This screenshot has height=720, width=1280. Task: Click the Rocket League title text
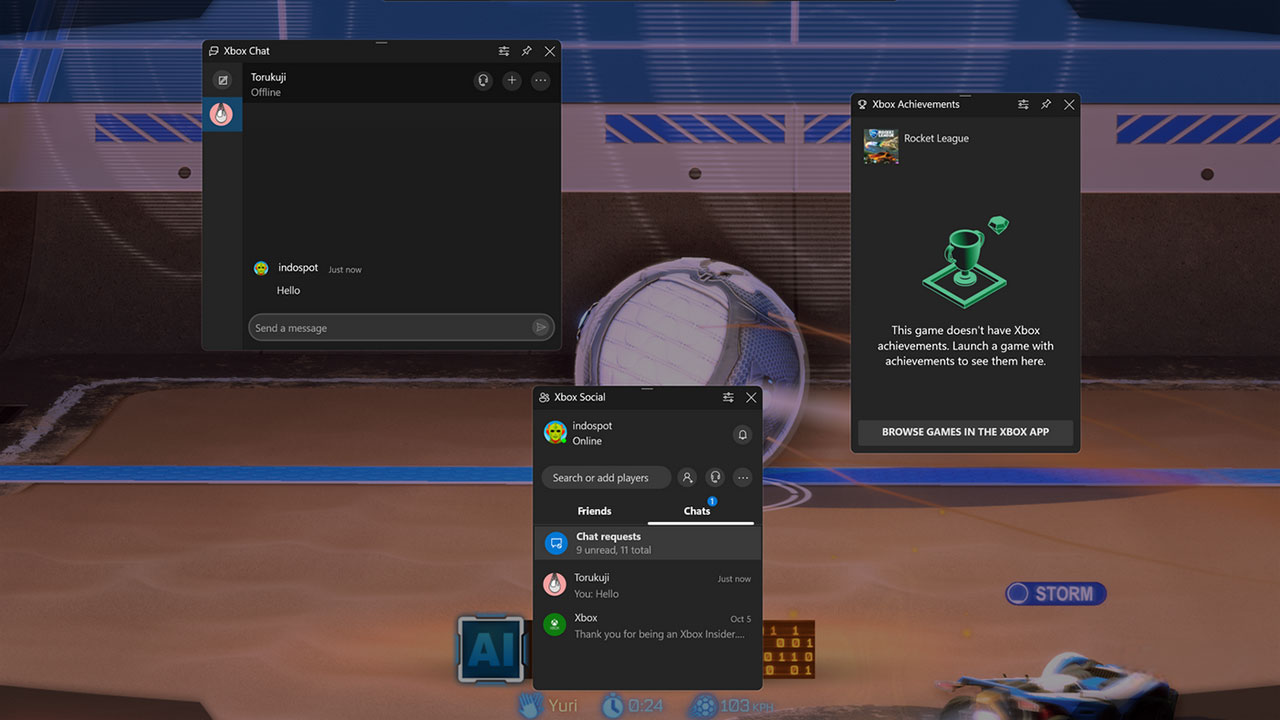(936, 138)
